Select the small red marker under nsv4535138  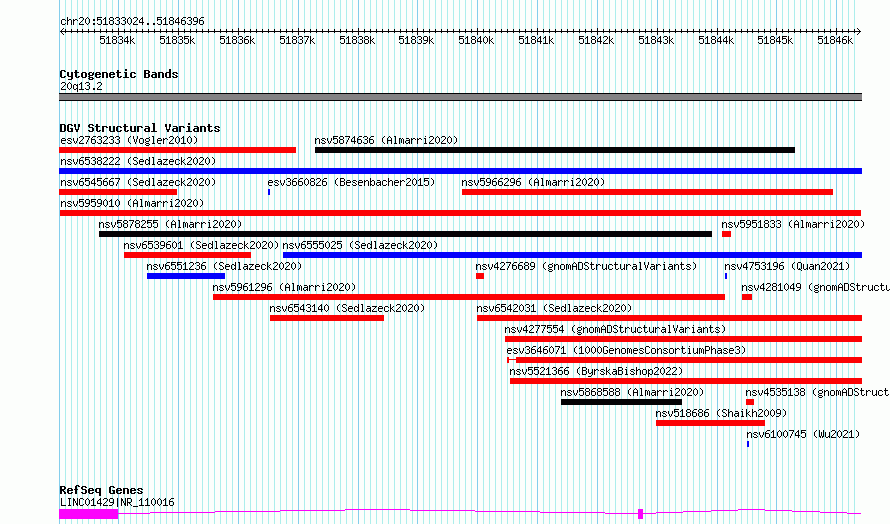750,402
